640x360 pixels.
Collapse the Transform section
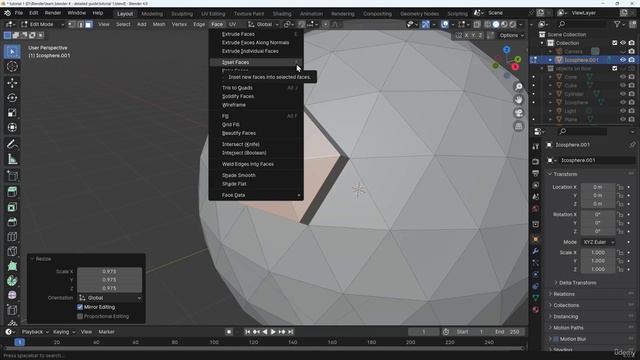(565, 174)
